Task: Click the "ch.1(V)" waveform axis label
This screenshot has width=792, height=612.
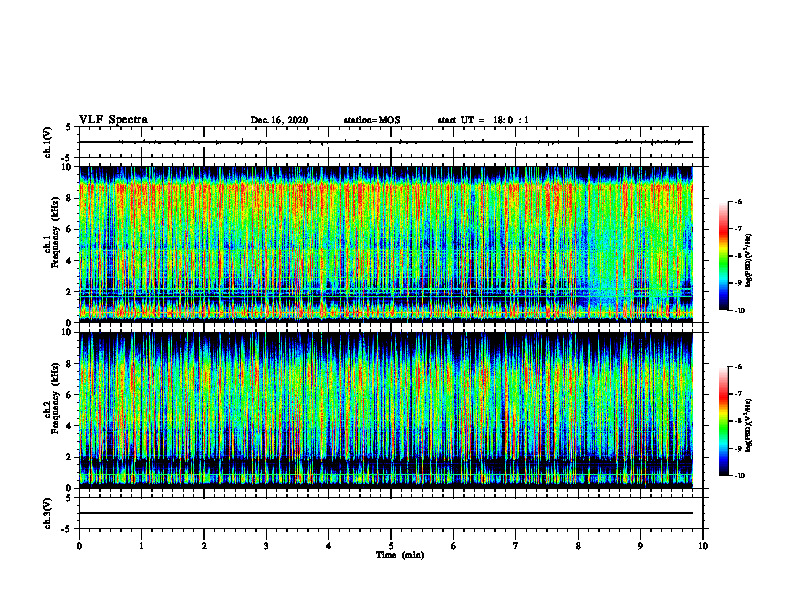Action: point(48,142)
